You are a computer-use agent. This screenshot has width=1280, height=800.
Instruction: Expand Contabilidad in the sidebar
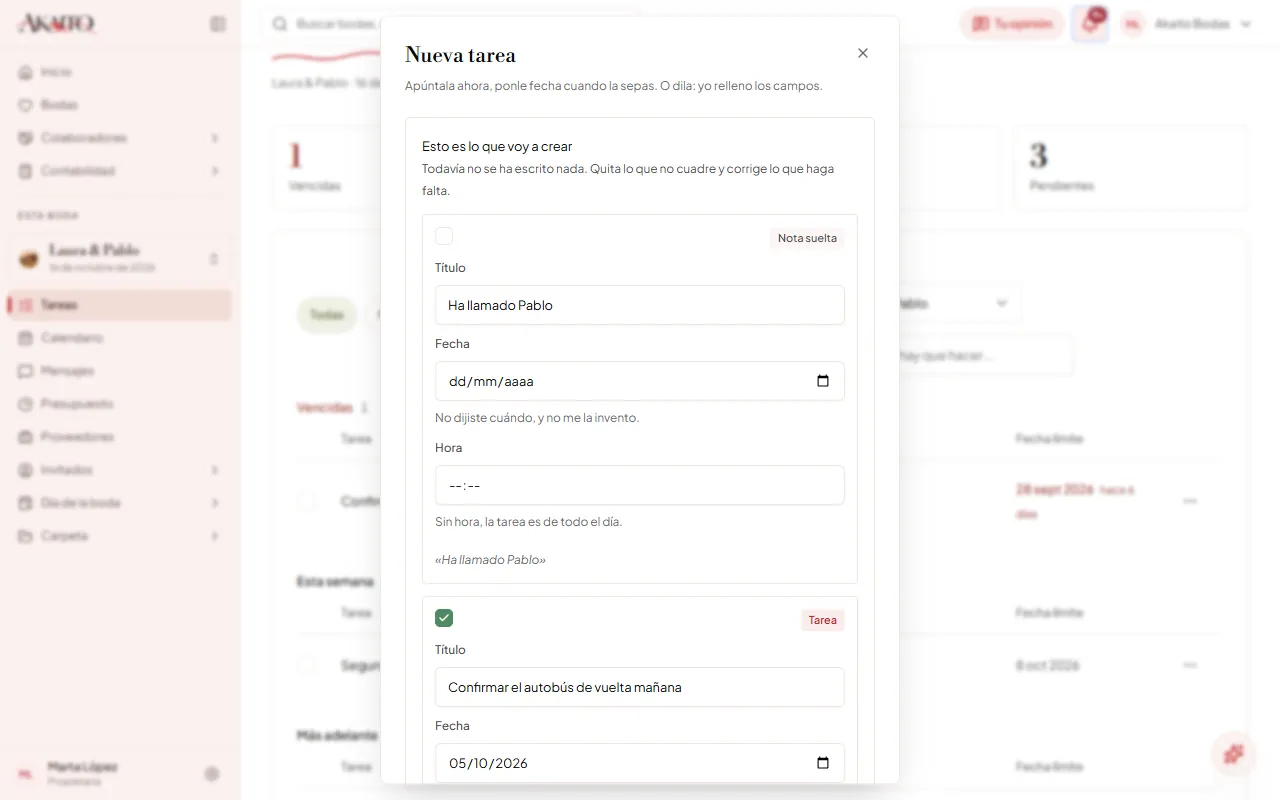pos(120,171)
